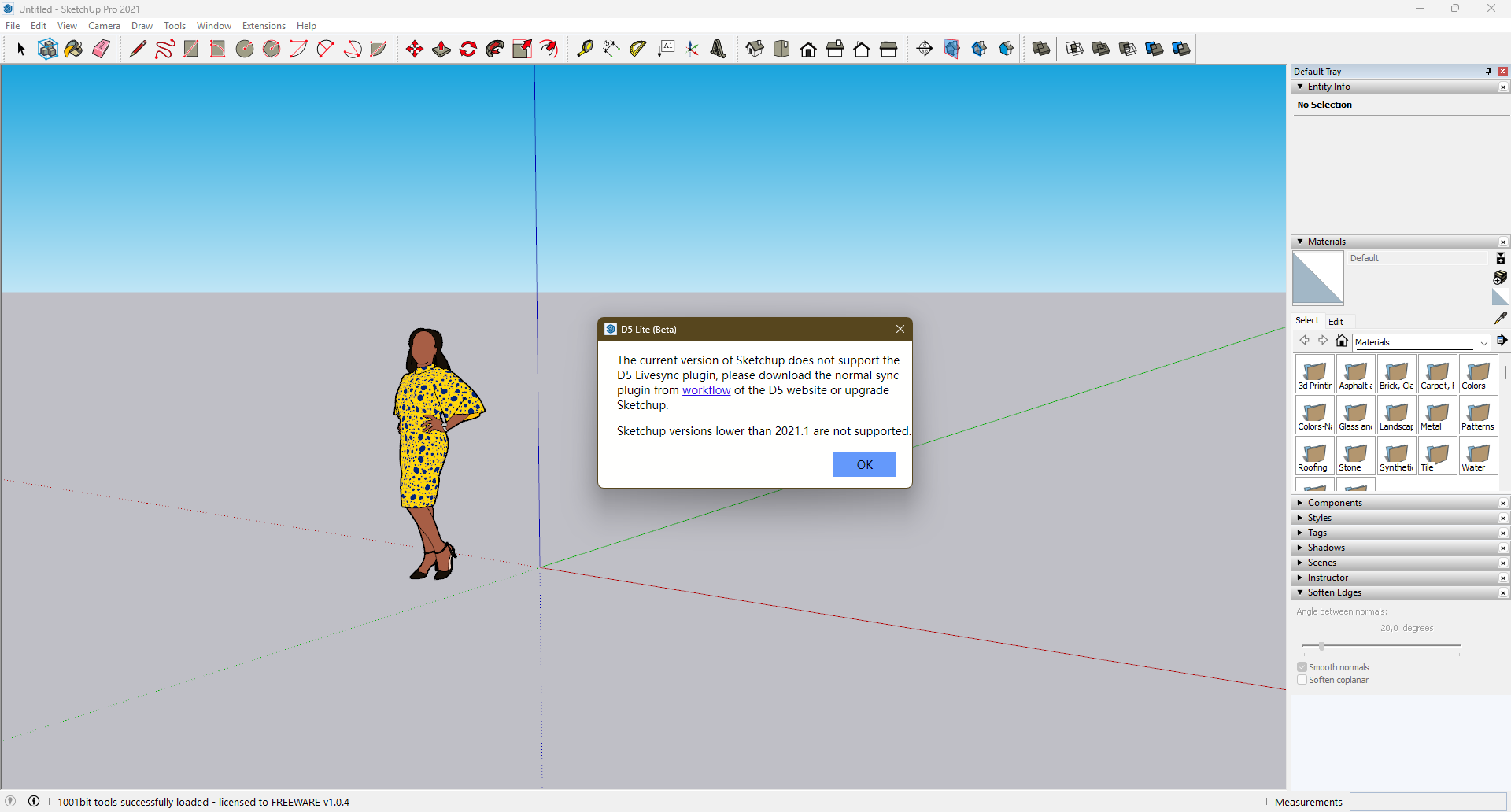Image resolution: width=1511 pixels, height=812 pixels.
Task: Select the Eraser tool
Action: 102,49
